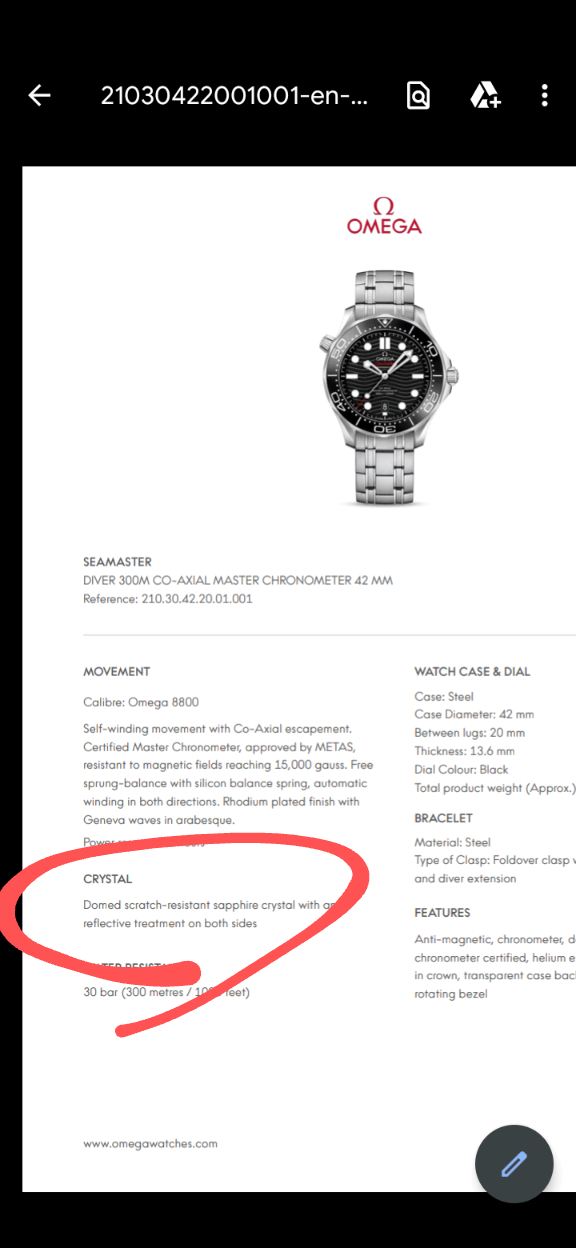Tap the 30 bar water resistance text

tap(166, 992)
